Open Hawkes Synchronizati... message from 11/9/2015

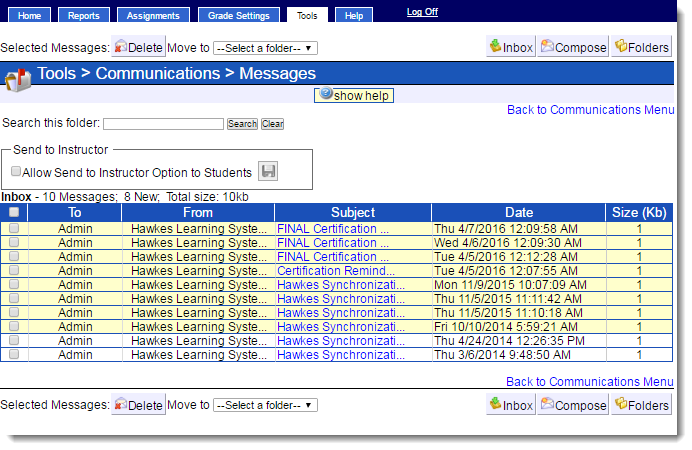[341, 285]
